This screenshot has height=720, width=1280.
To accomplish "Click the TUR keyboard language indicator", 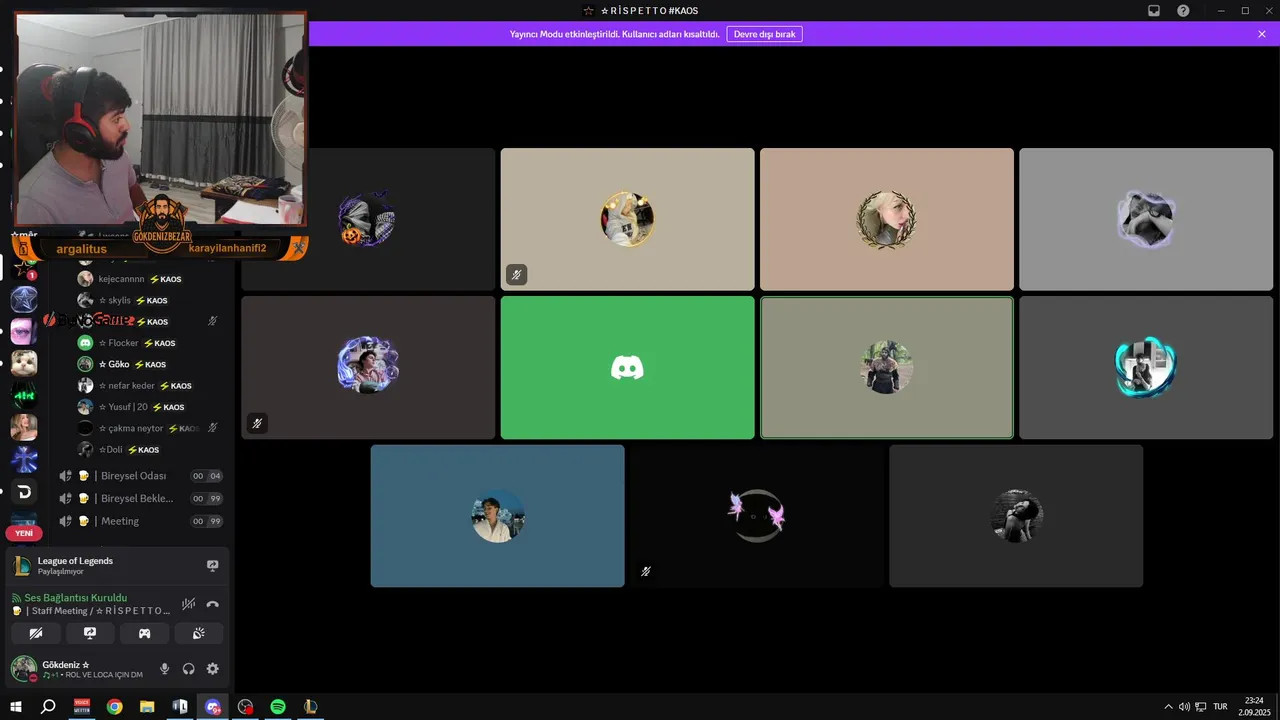I will tap(1220, 707).
